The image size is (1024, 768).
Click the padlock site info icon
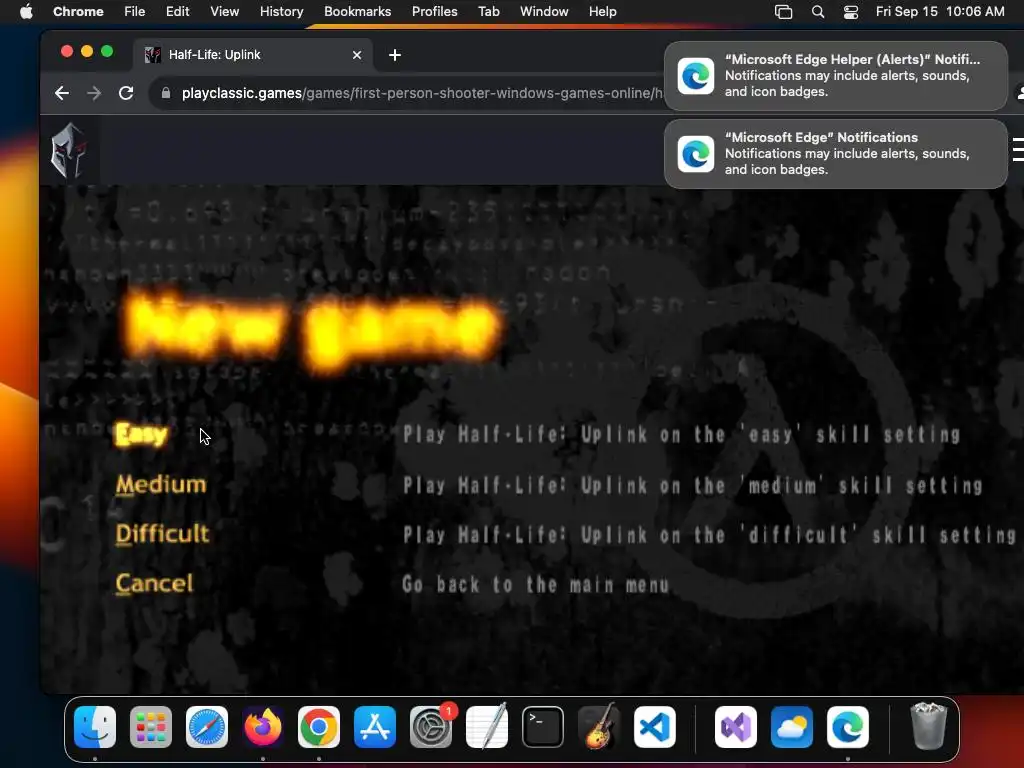coord(166,93)
